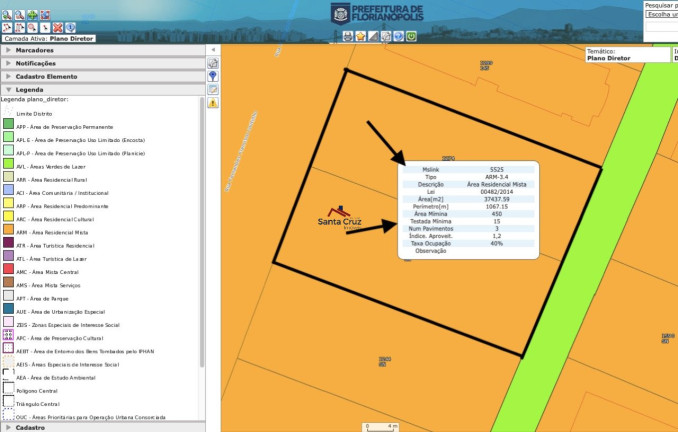Click 'ARM - Área Residencial Mista' legend text

click(x=52, y=233)
